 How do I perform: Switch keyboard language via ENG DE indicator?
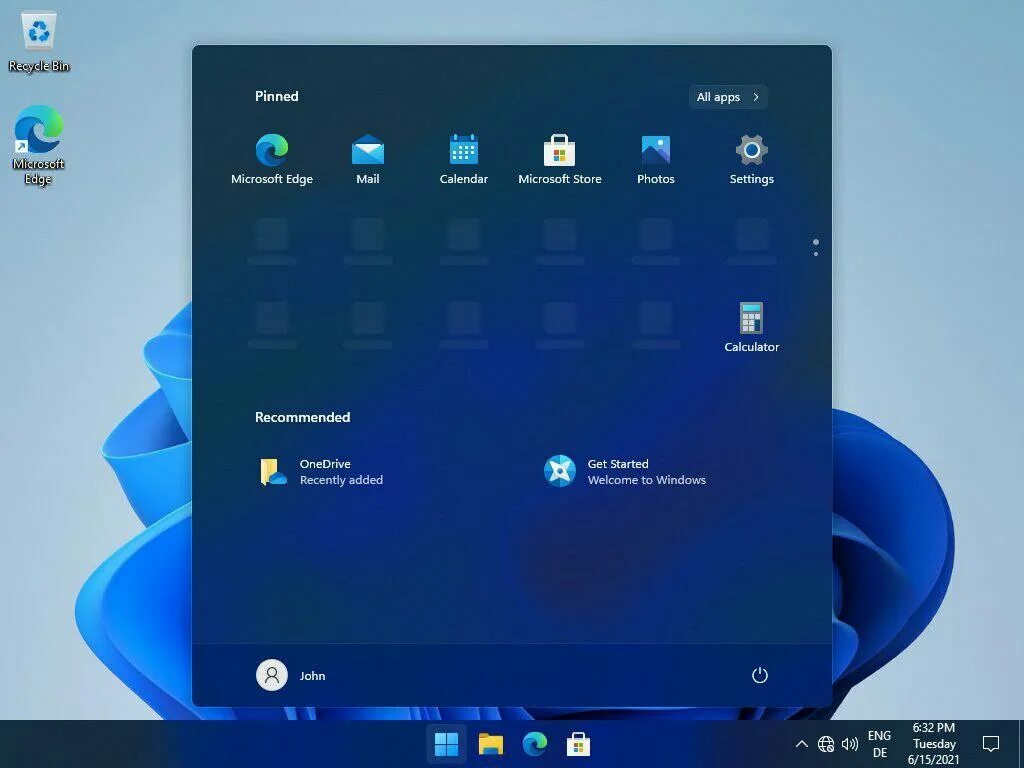879,744
